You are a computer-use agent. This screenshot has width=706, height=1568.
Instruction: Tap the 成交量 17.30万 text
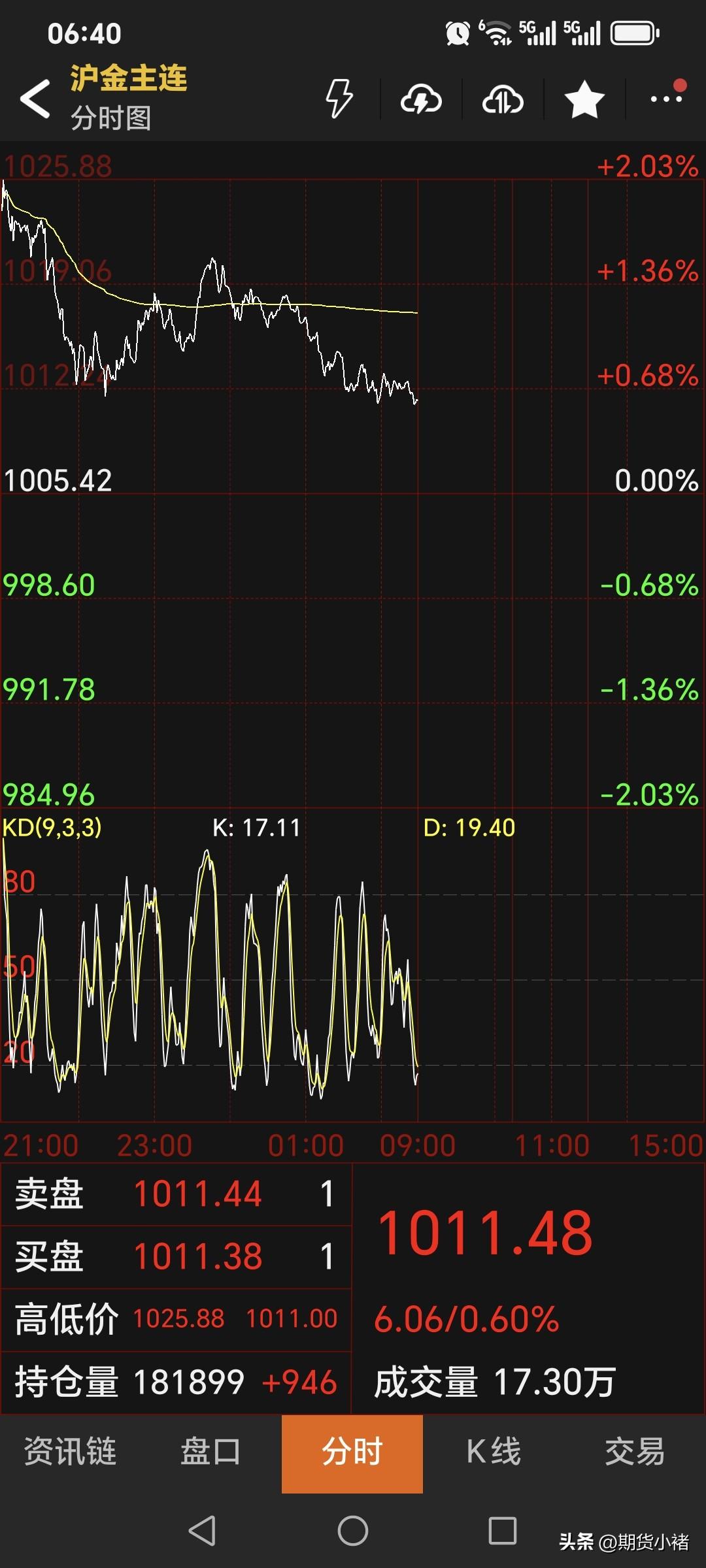click(x=495, y=1382)
